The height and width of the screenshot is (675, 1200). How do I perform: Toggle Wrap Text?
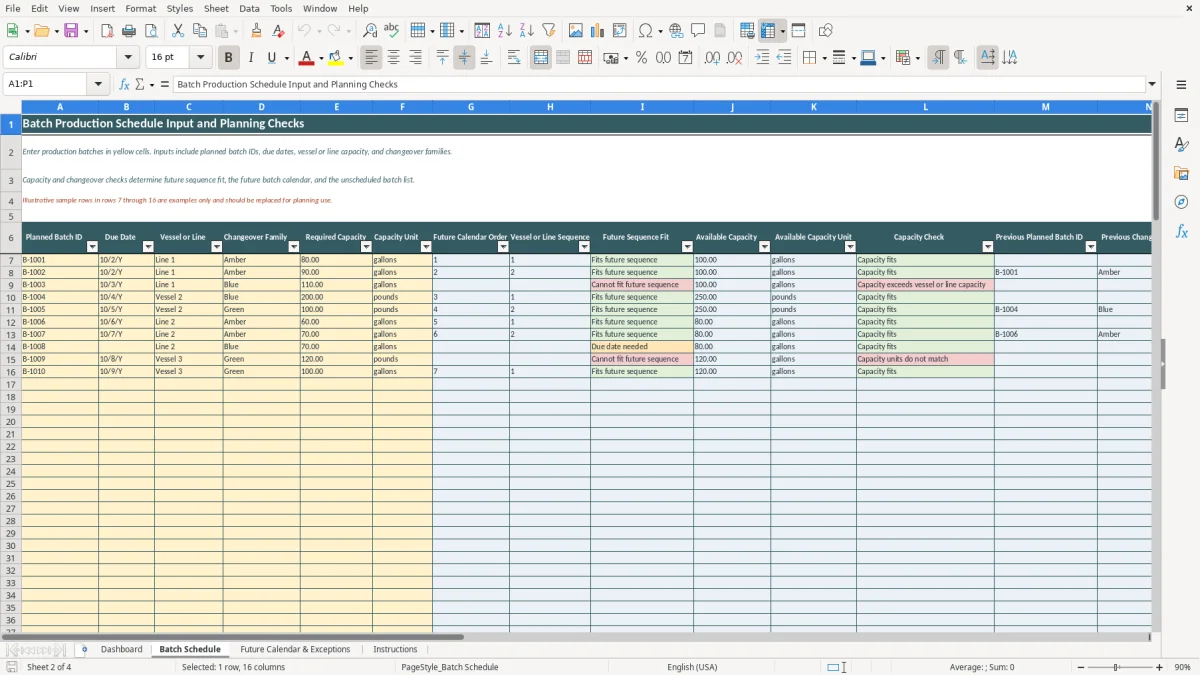pyautogui.click(x=514, y=58)
